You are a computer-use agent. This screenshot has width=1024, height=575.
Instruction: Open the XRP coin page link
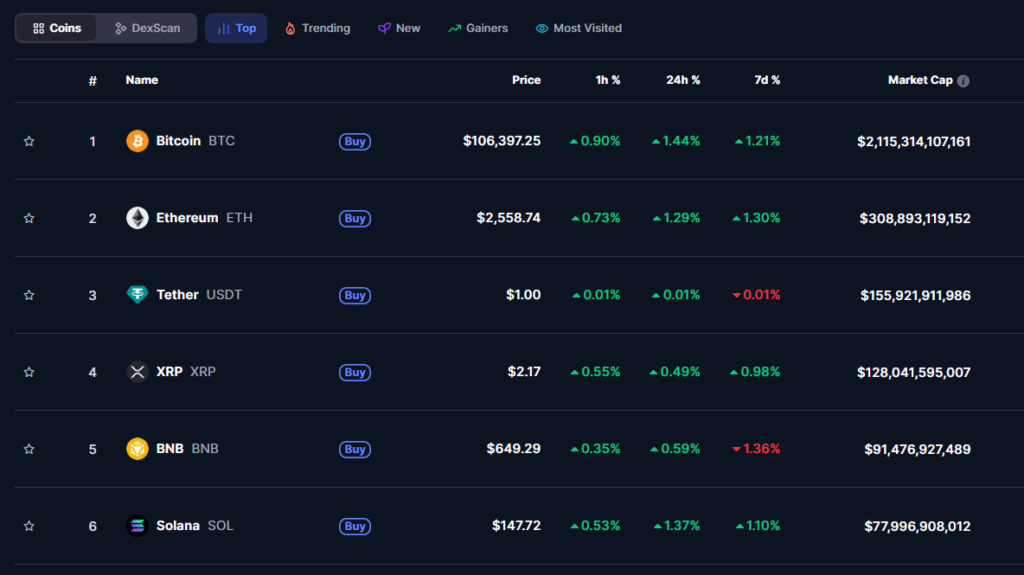click(186, 371)
